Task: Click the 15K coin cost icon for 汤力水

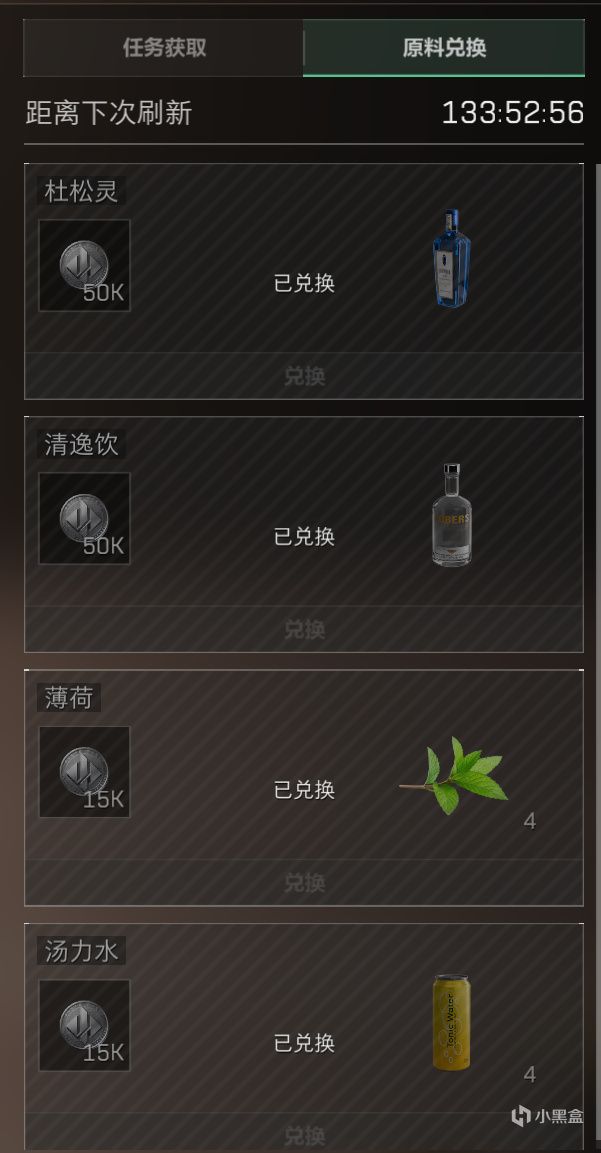Action: click(85, 1025)
